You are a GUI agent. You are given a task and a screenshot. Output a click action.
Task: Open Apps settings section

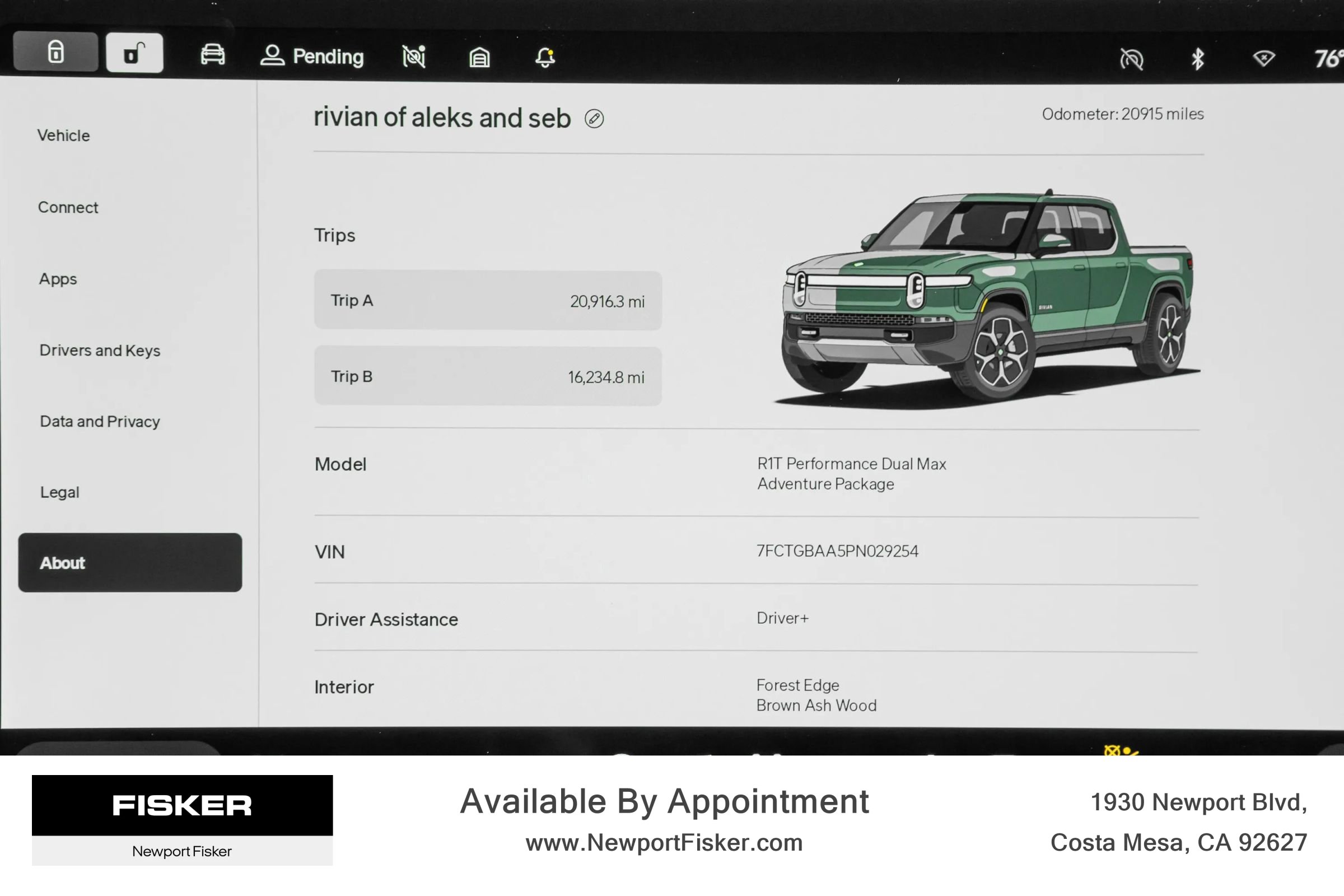coord(58,279)
